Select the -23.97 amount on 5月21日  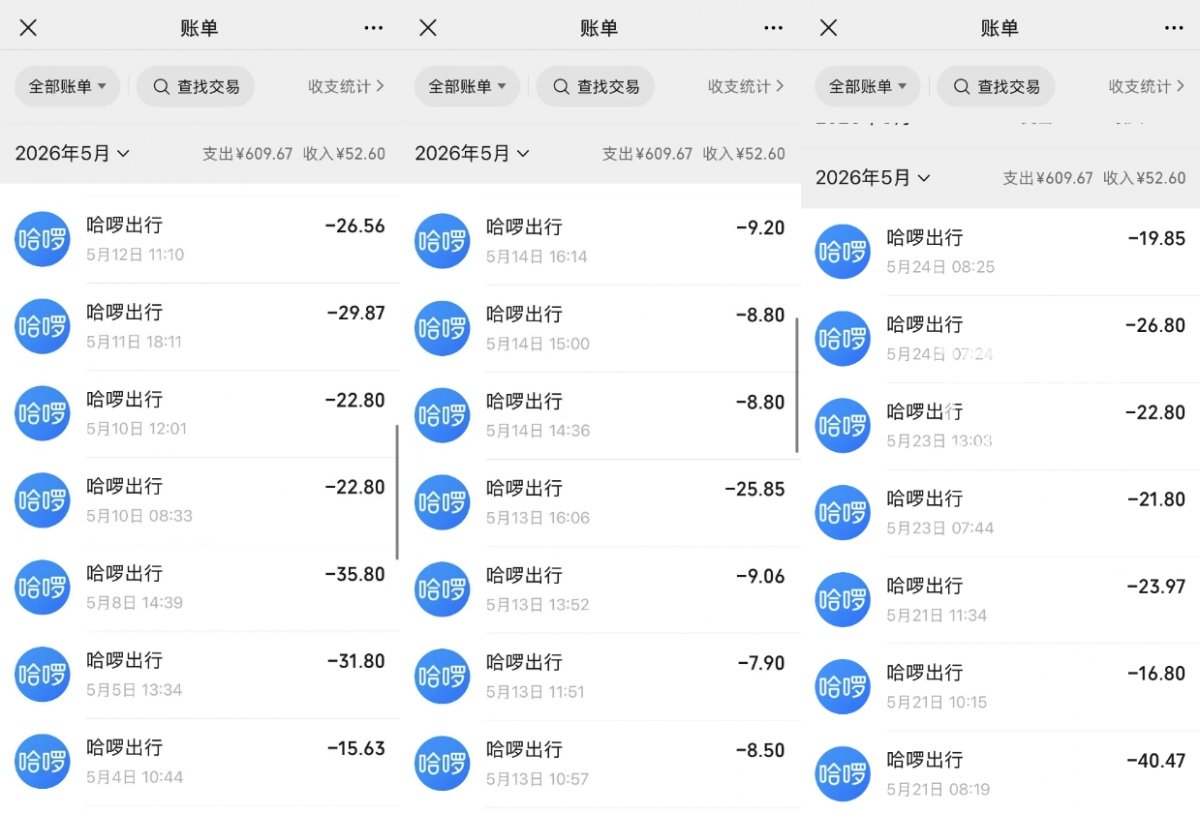click(x=1157, y=586)
